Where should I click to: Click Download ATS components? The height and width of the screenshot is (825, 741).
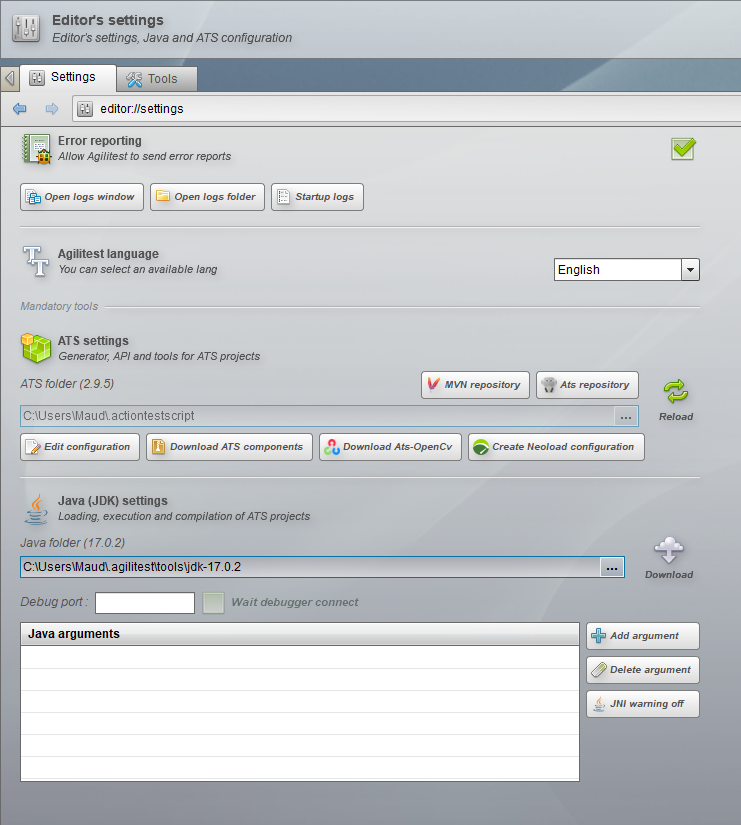coord(229,447)
